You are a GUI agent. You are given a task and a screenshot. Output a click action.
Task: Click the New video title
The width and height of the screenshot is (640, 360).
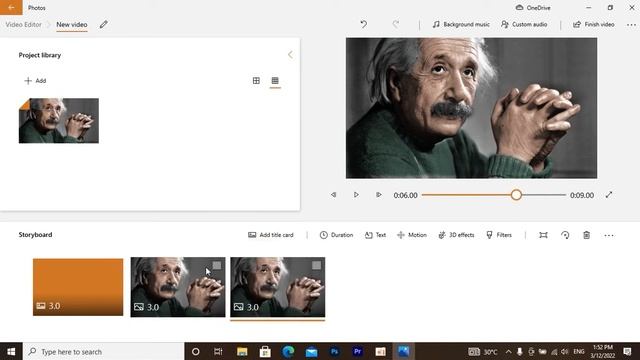72,24
